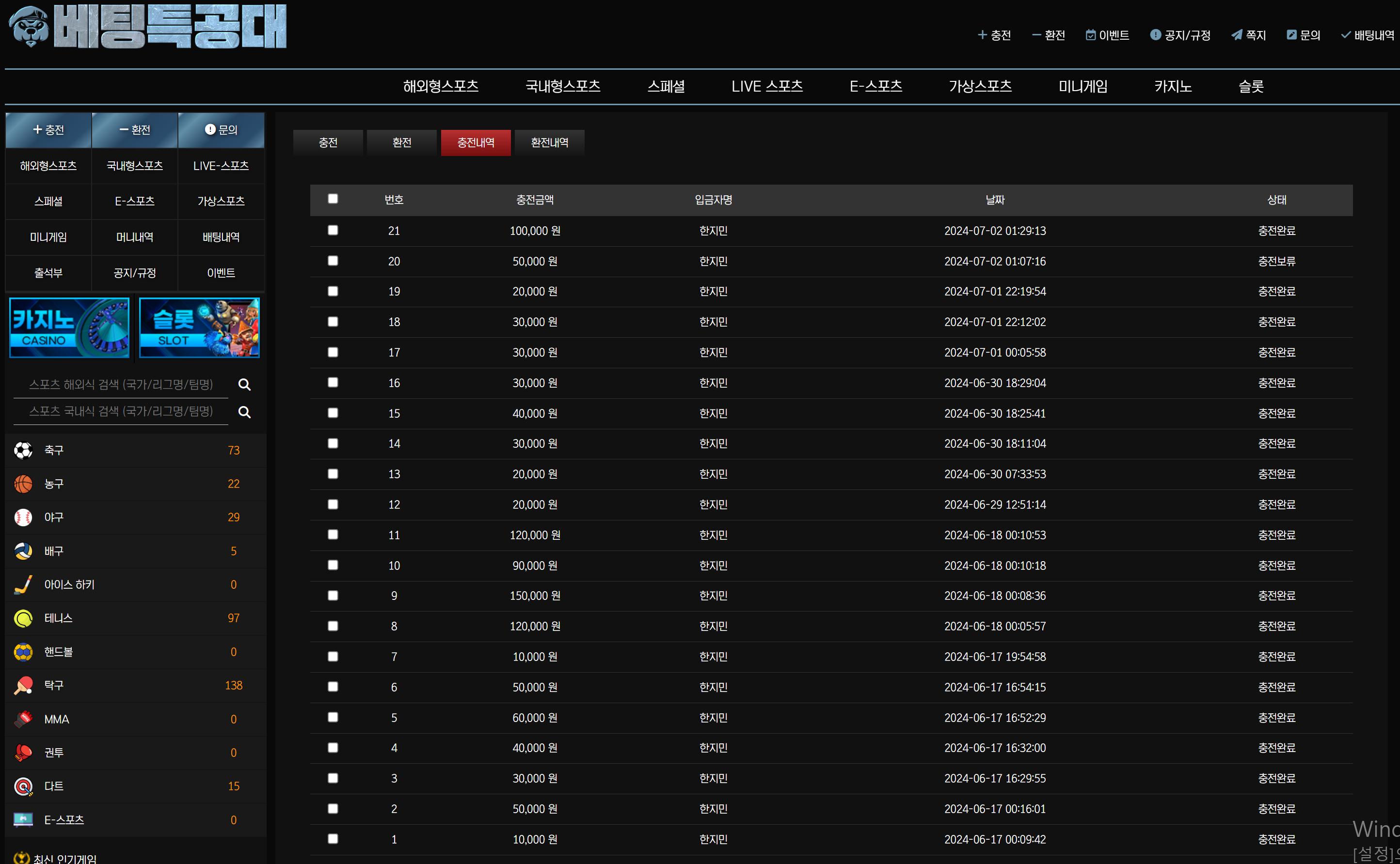Click the basketball icon in sidebar
This screenshot has width=1400, height=864.
pos(23,484)
